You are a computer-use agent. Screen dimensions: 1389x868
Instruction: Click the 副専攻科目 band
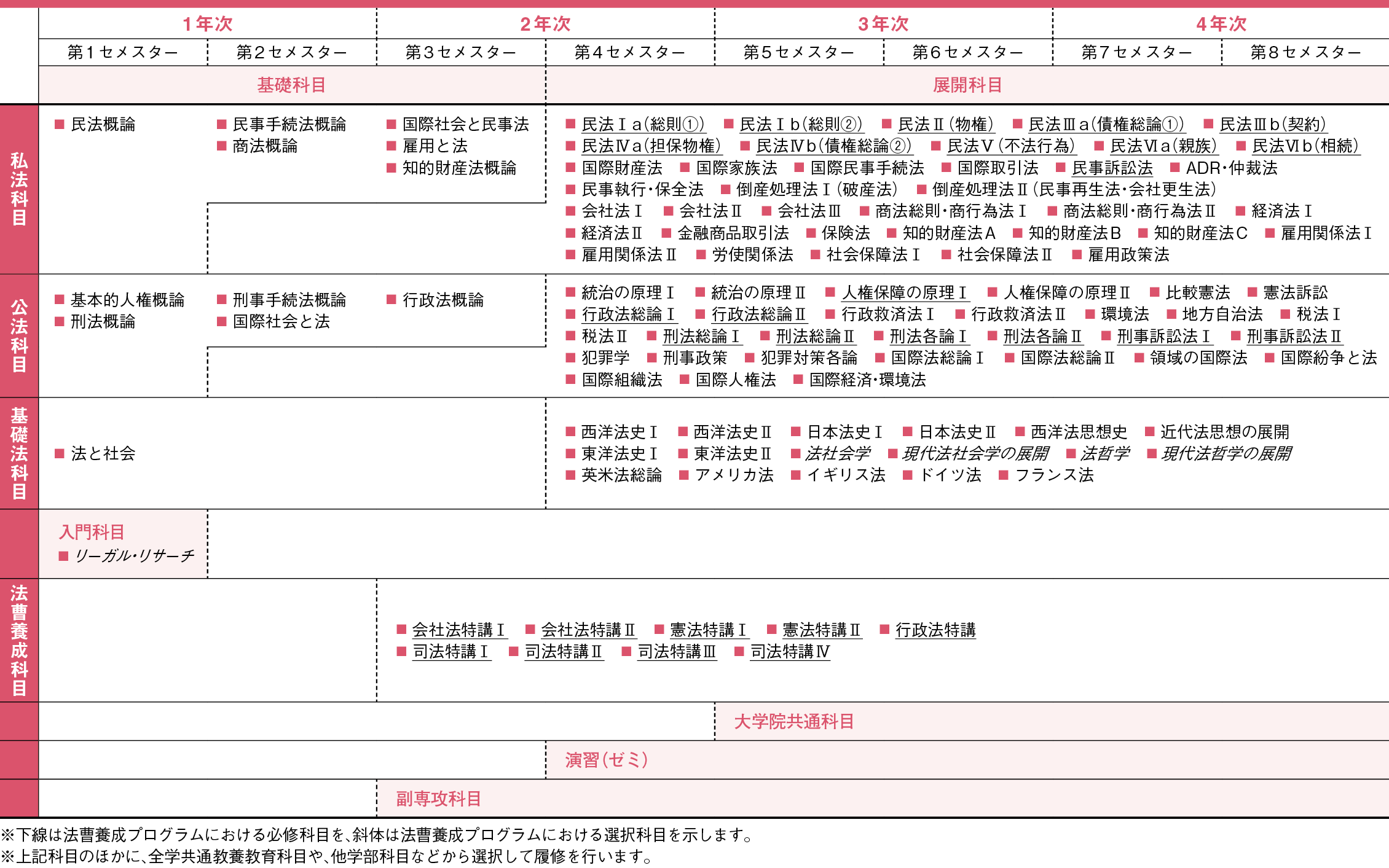883,799
